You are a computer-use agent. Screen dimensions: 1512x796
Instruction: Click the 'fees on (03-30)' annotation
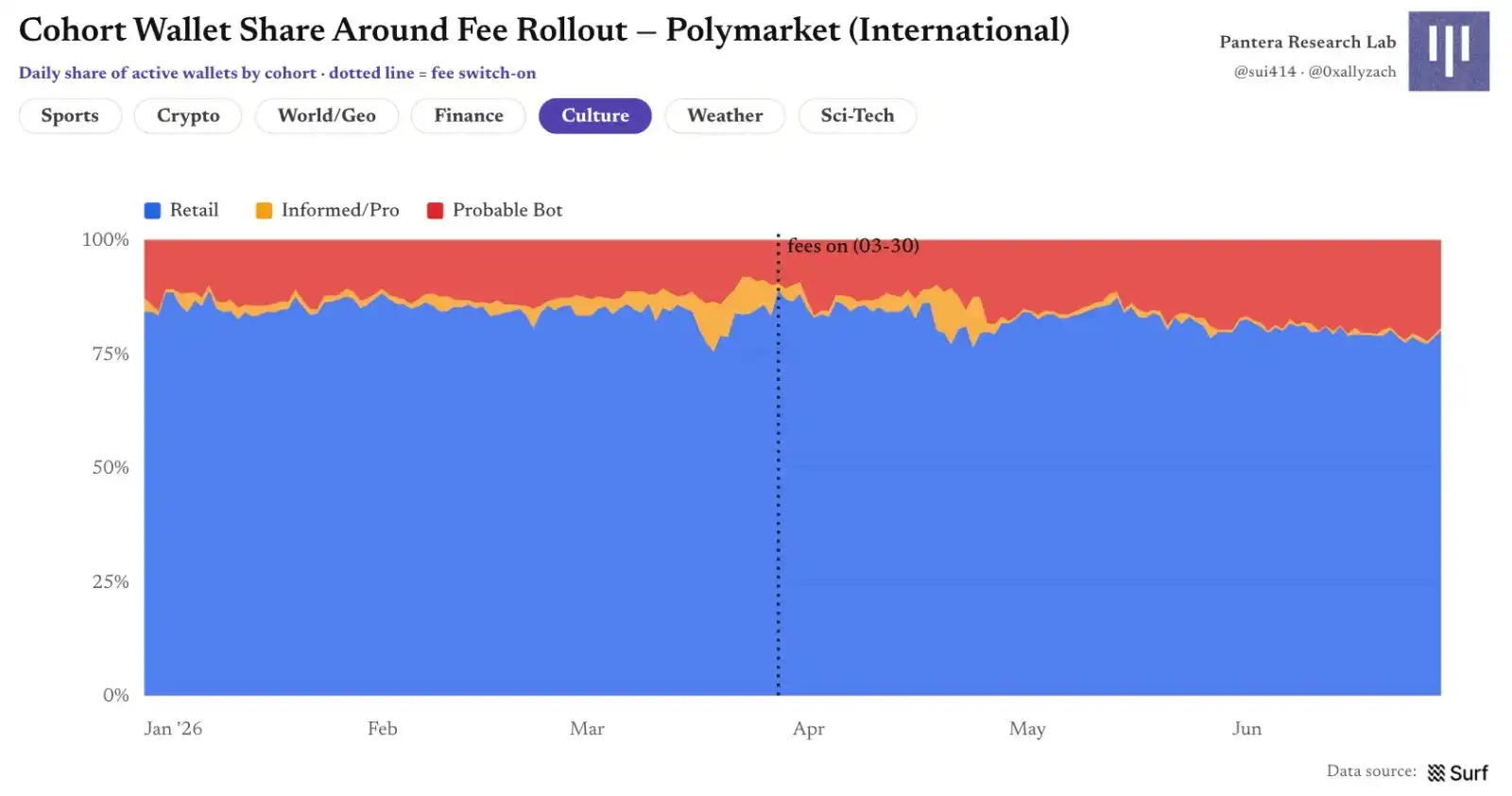click(x=853, y=246)
